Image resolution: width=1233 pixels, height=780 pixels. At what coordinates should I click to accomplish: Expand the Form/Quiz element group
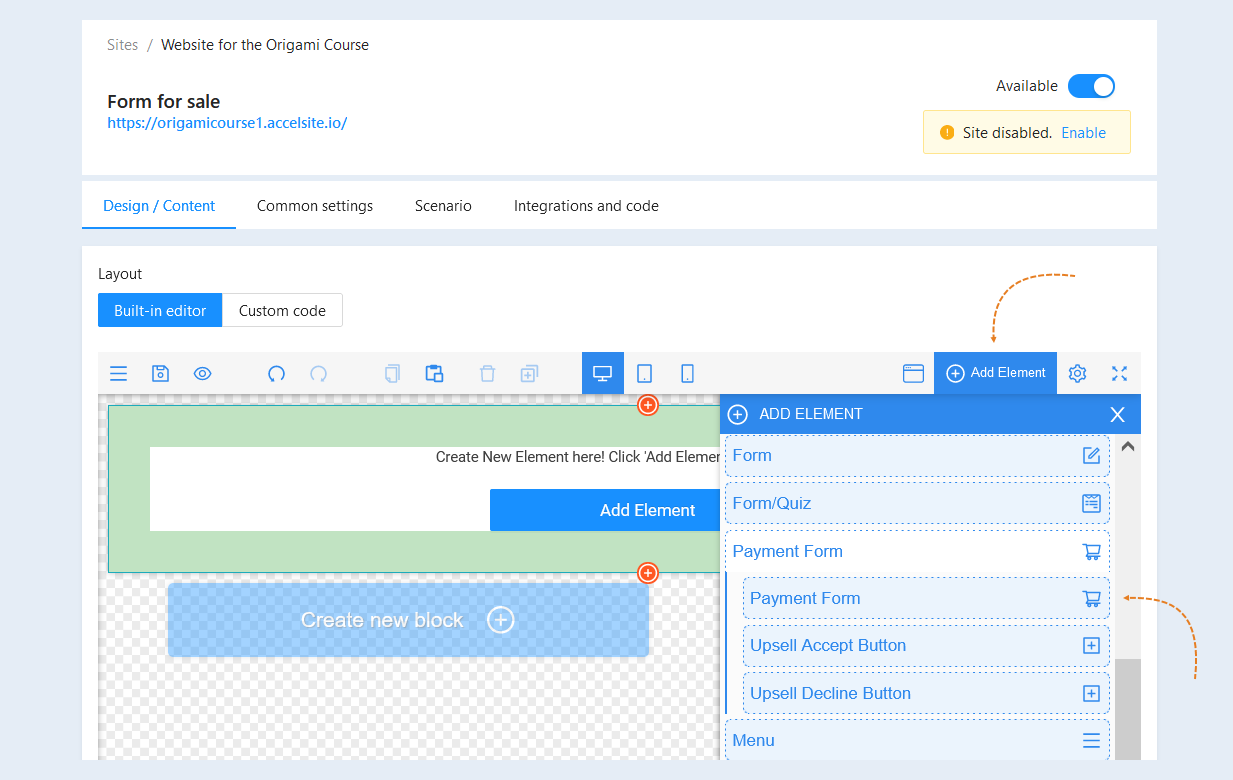917,503
